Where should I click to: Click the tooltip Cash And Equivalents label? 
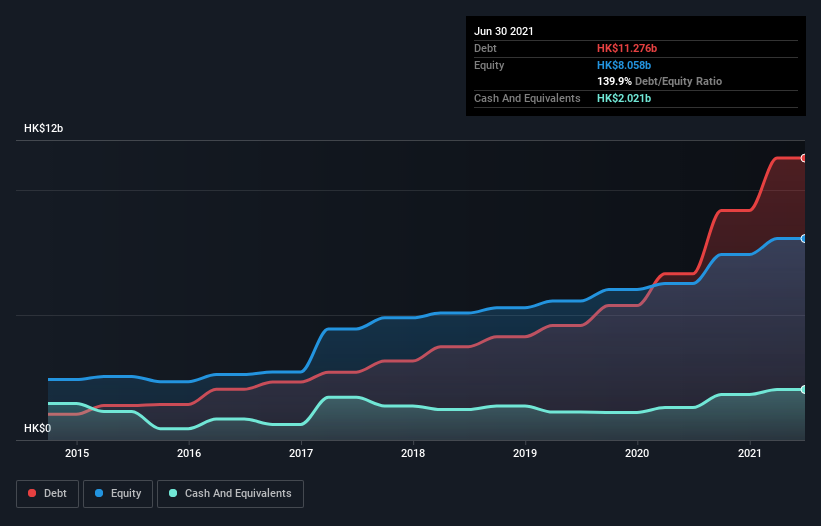pos(527,98)
